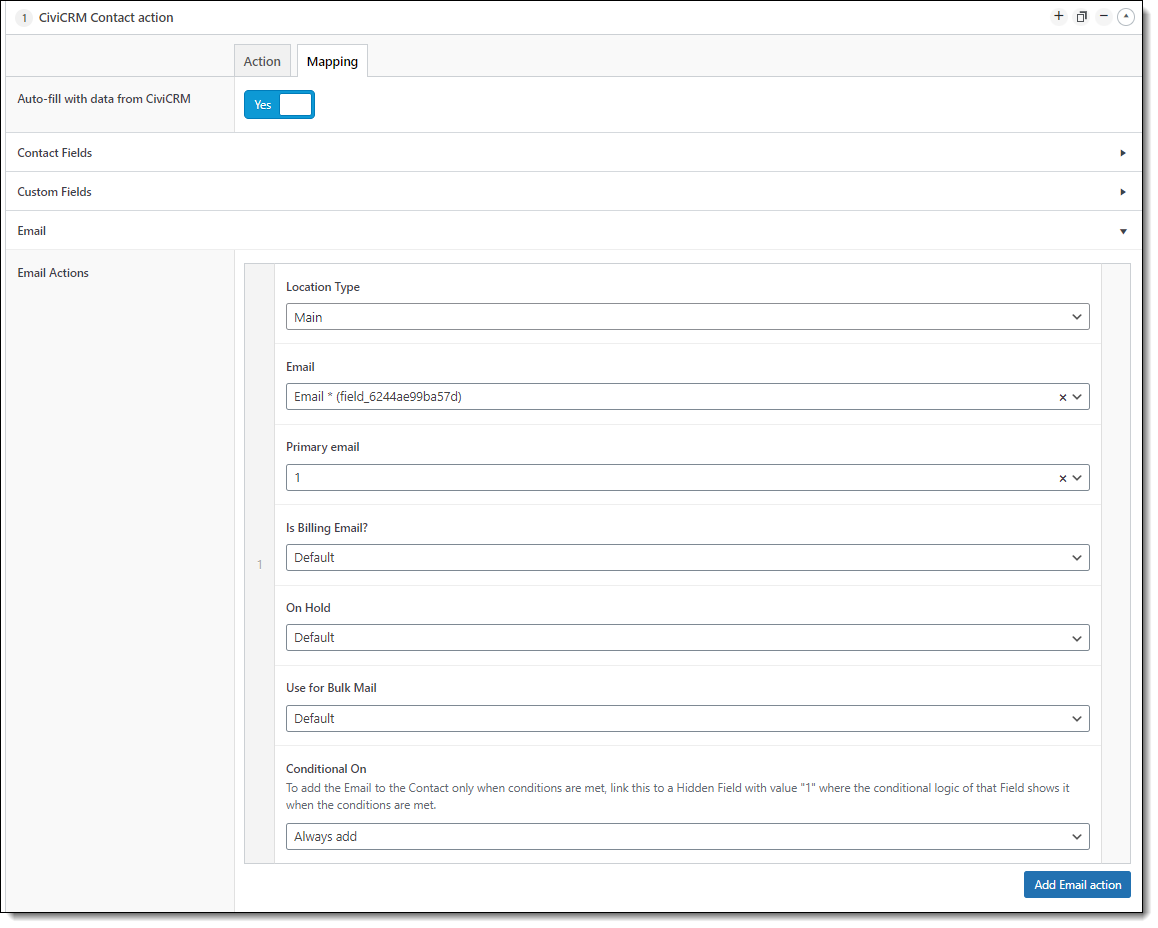Expand the Contact Fields section
Screen dimensions: 1158x928
pyautogui.click(x=573, y=153)
